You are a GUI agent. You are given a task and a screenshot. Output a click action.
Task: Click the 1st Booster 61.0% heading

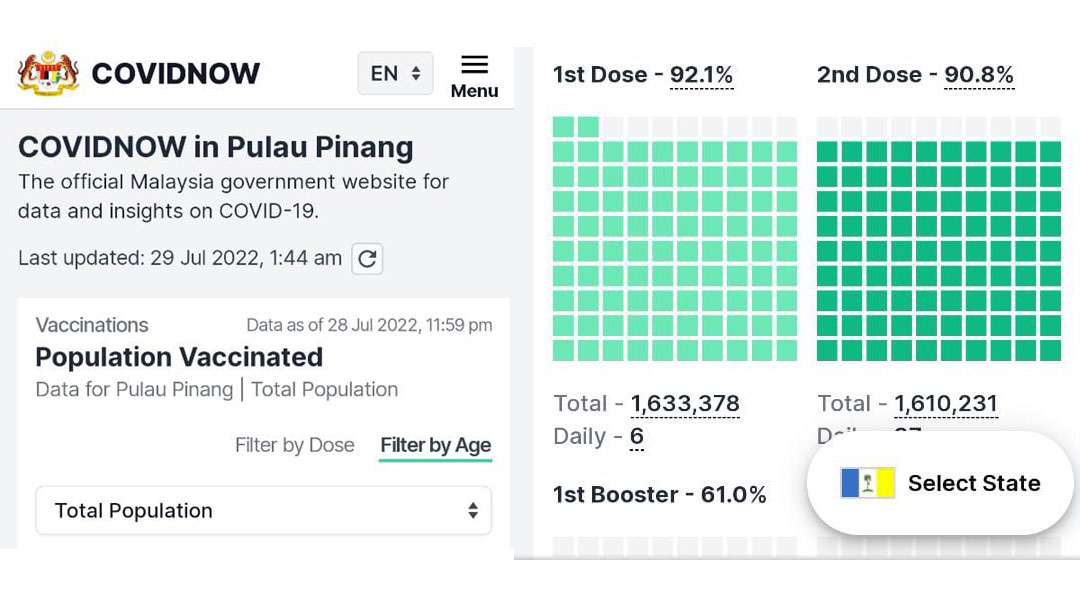tap(659, 495)
